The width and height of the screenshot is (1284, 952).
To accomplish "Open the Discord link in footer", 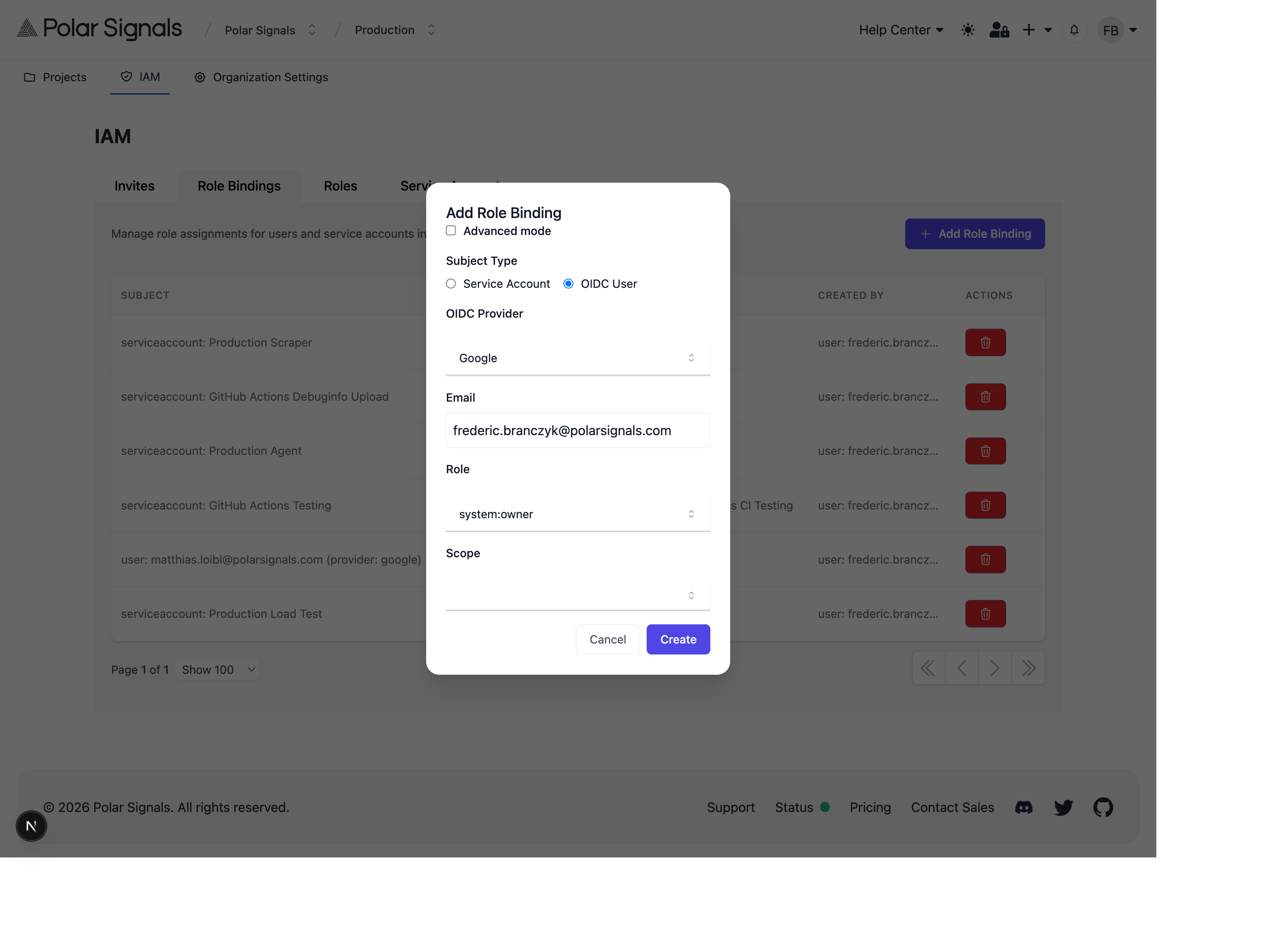I will 1024,807.
